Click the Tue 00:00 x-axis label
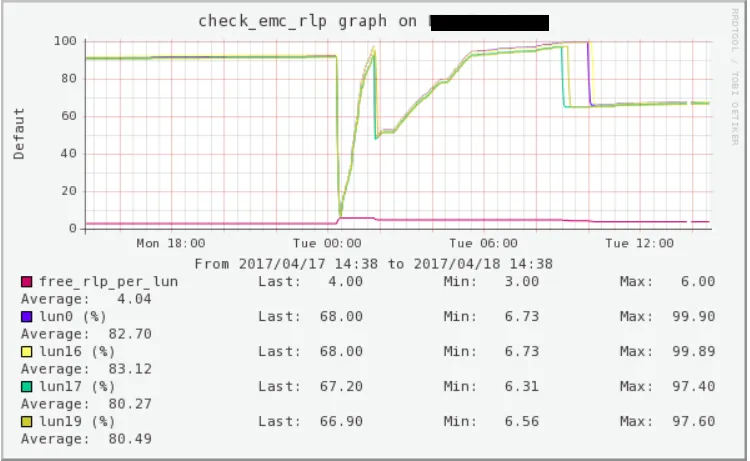Image resolution: width=750 pixels, height=461 pixels. [x=329, y=243]
